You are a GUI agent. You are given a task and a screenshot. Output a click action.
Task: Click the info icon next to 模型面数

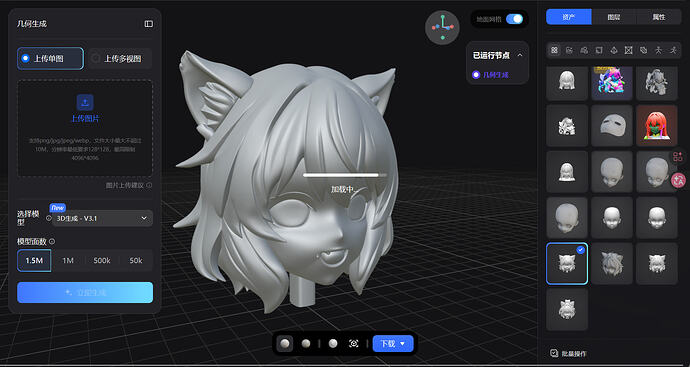52,241
